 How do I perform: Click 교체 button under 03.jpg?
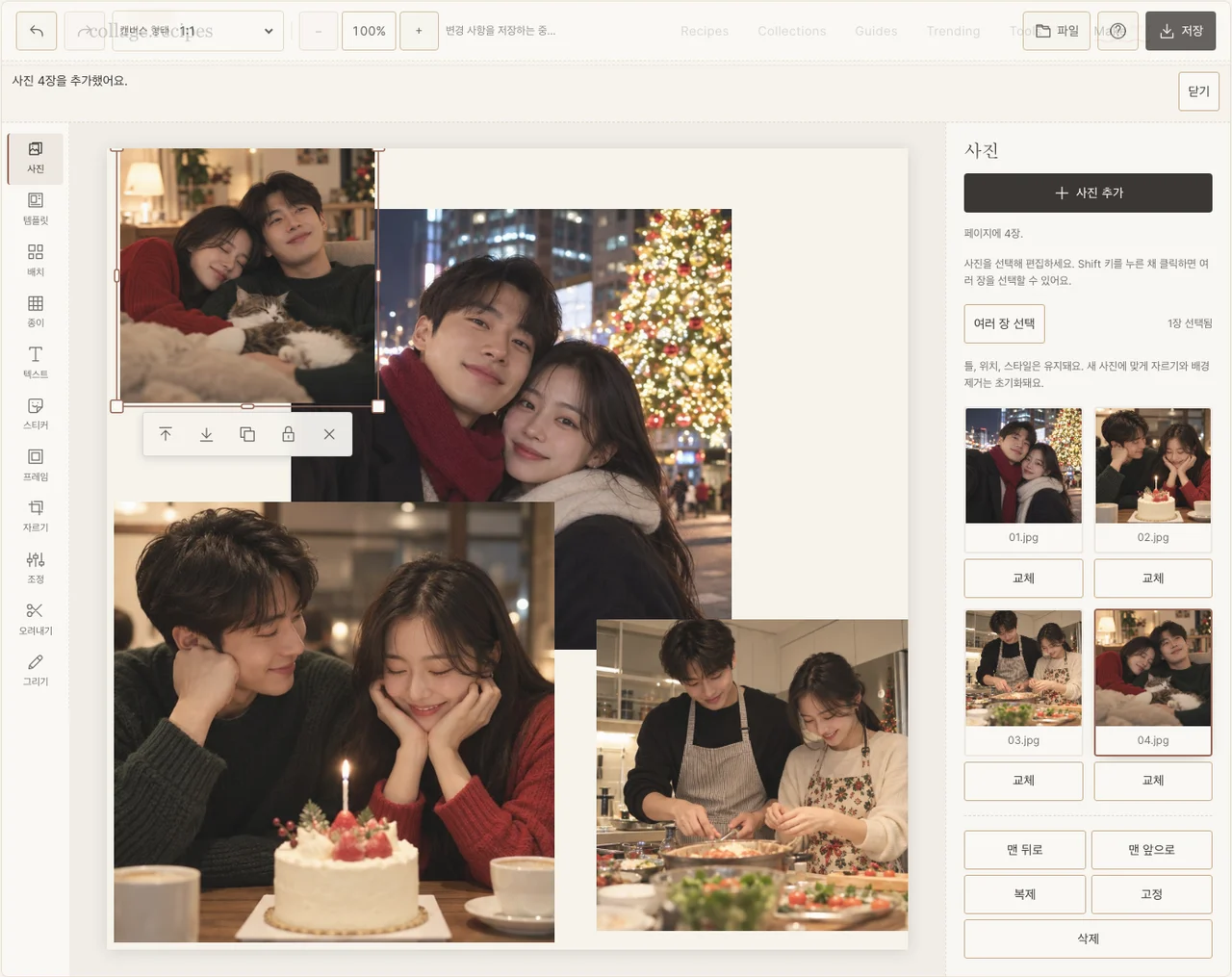1023,781
